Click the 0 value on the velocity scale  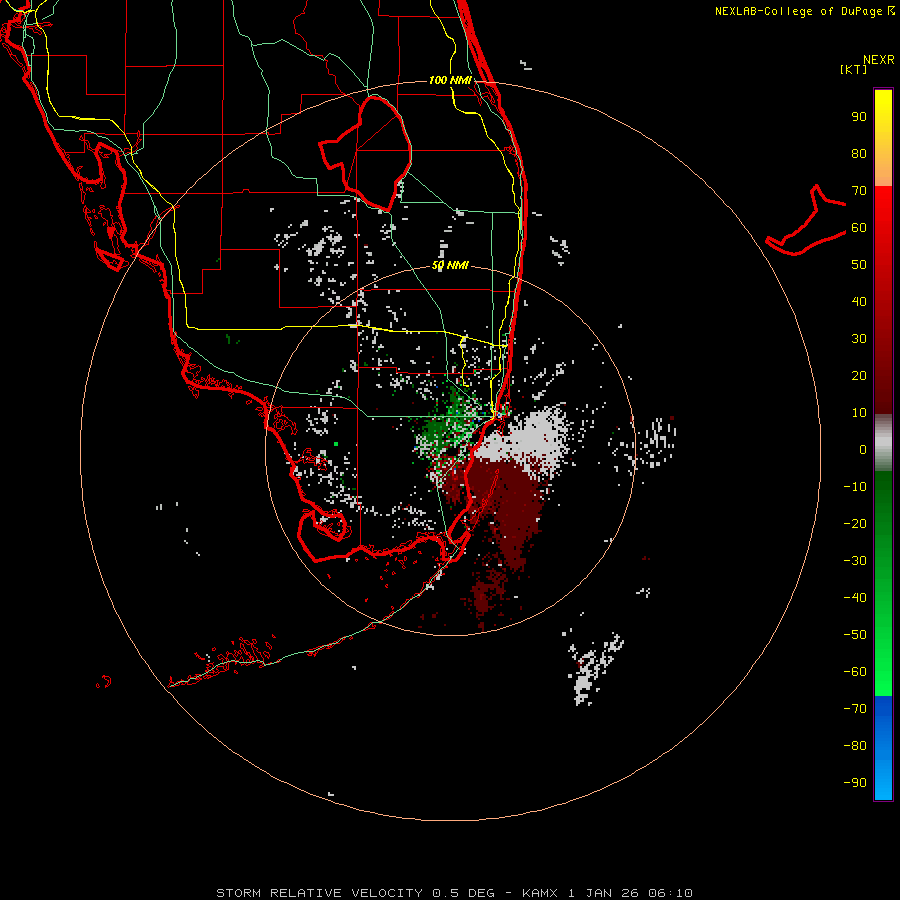click(863, 450)
